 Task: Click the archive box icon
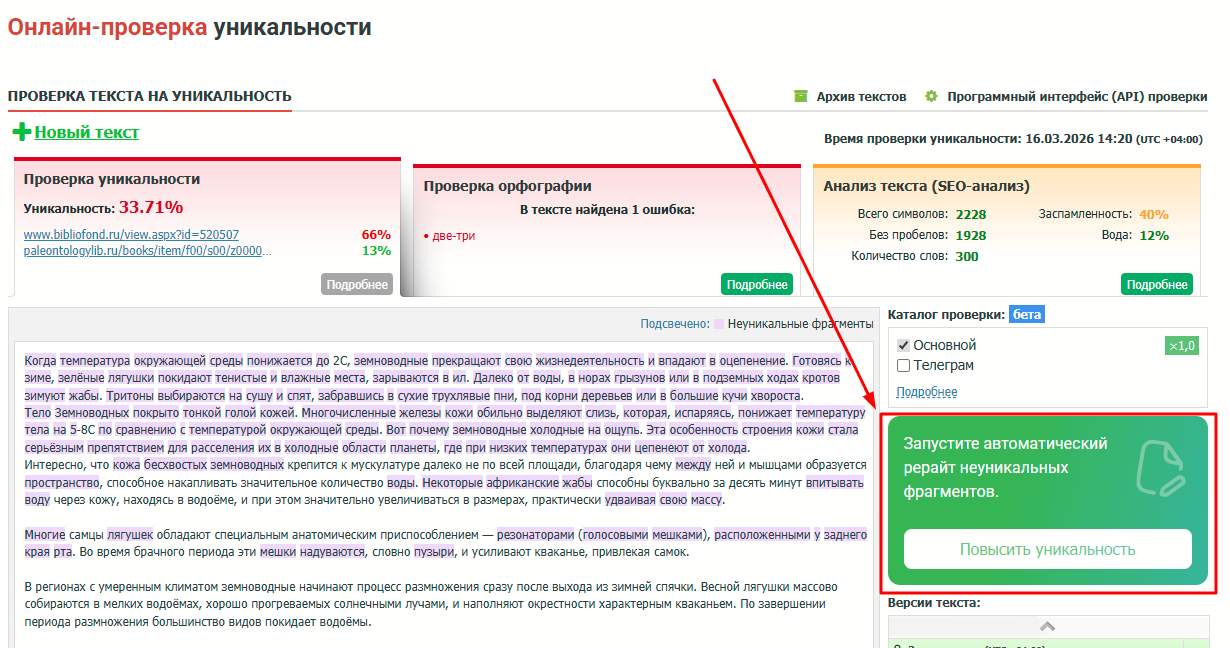[800, 96]
